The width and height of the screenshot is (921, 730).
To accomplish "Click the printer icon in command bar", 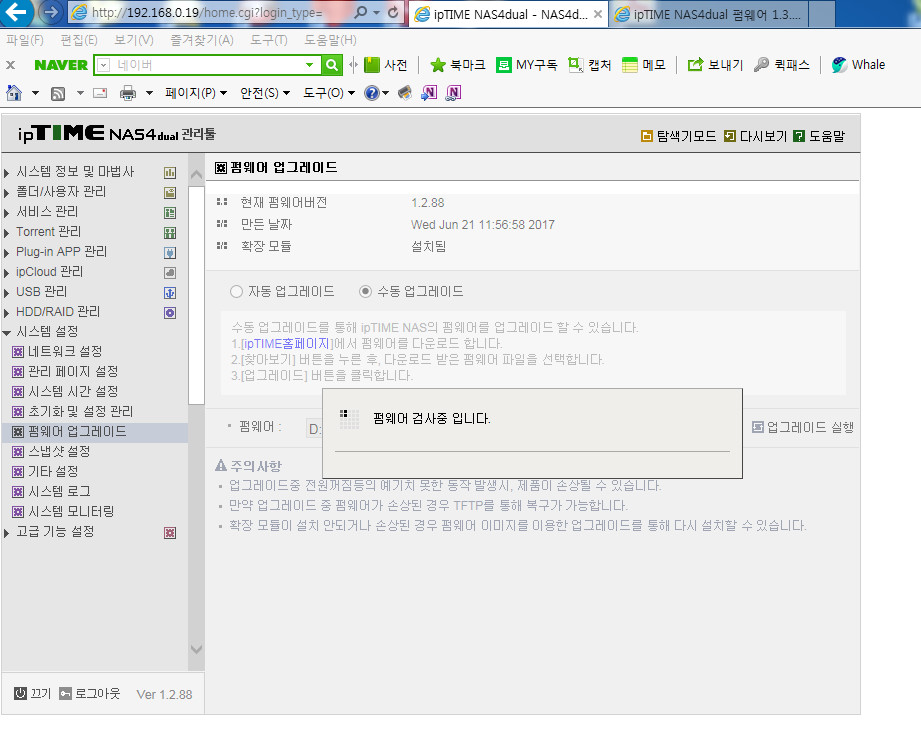I will click(127, 93).
